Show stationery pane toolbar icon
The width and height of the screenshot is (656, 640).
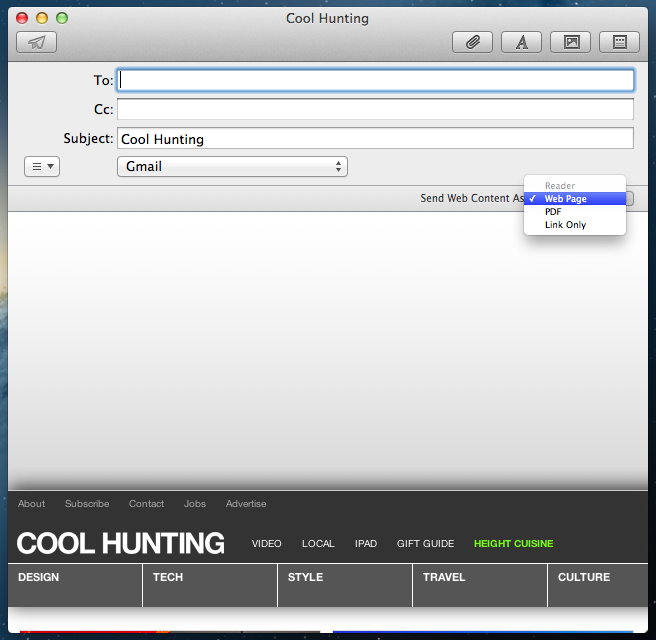(620, 42)
